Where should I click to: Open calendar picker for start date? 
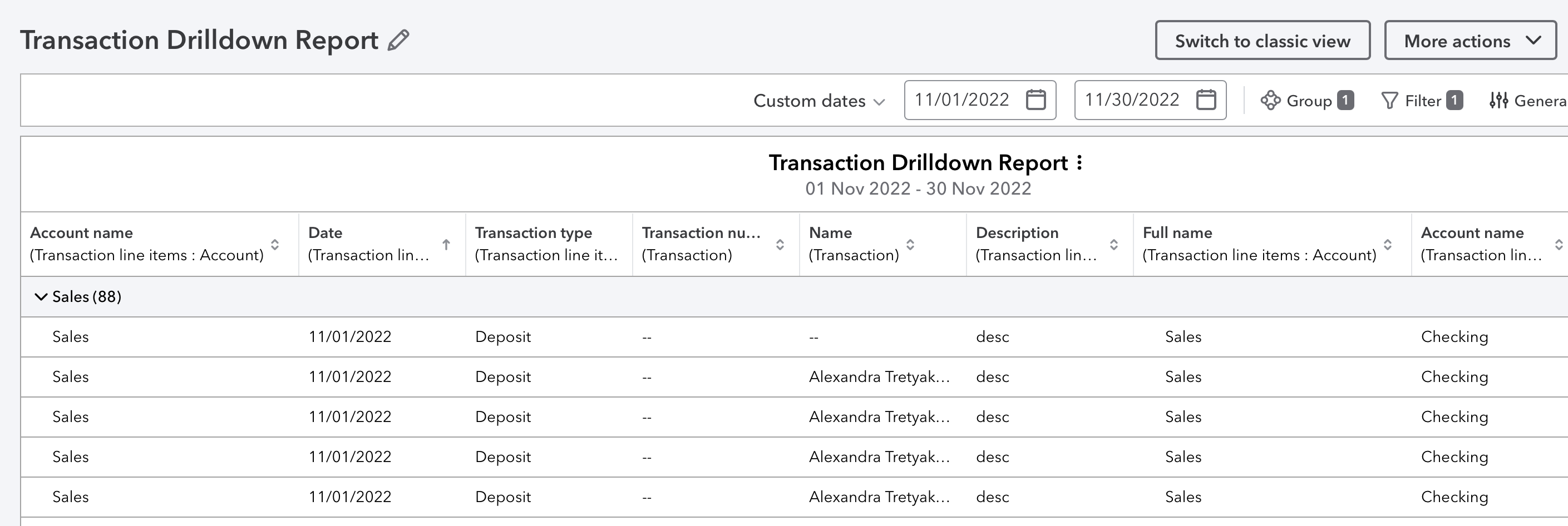pyautogui.click(x=1036, y=100)
